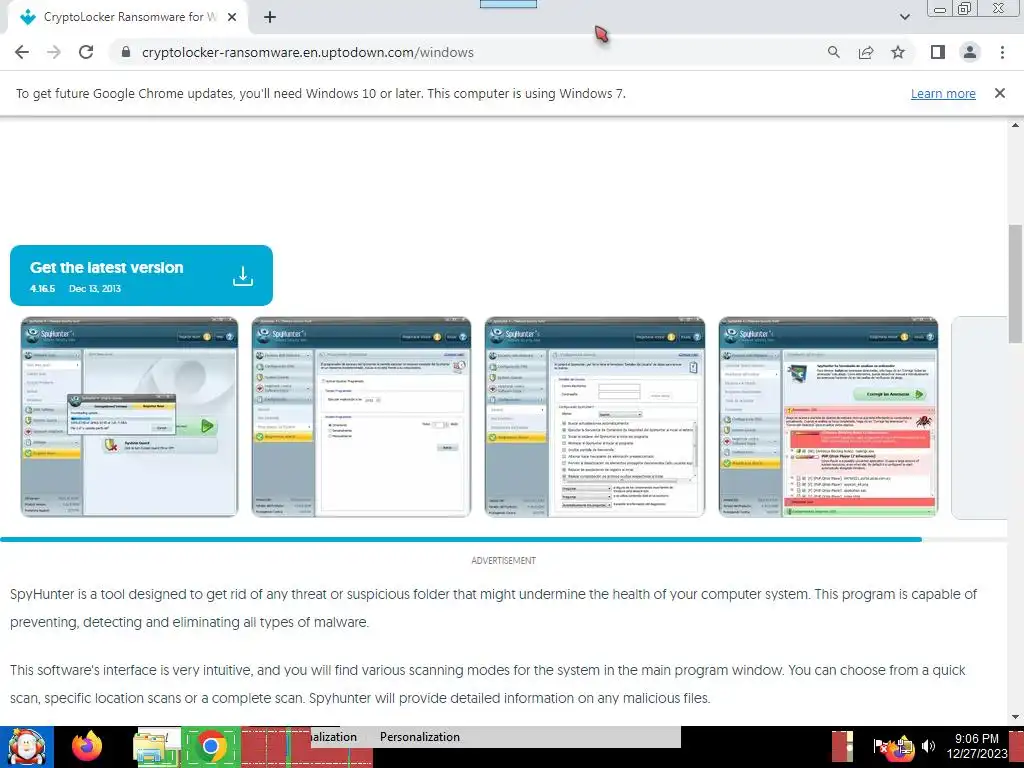
Task: Go forward to the next page
Action: point(54,52)
